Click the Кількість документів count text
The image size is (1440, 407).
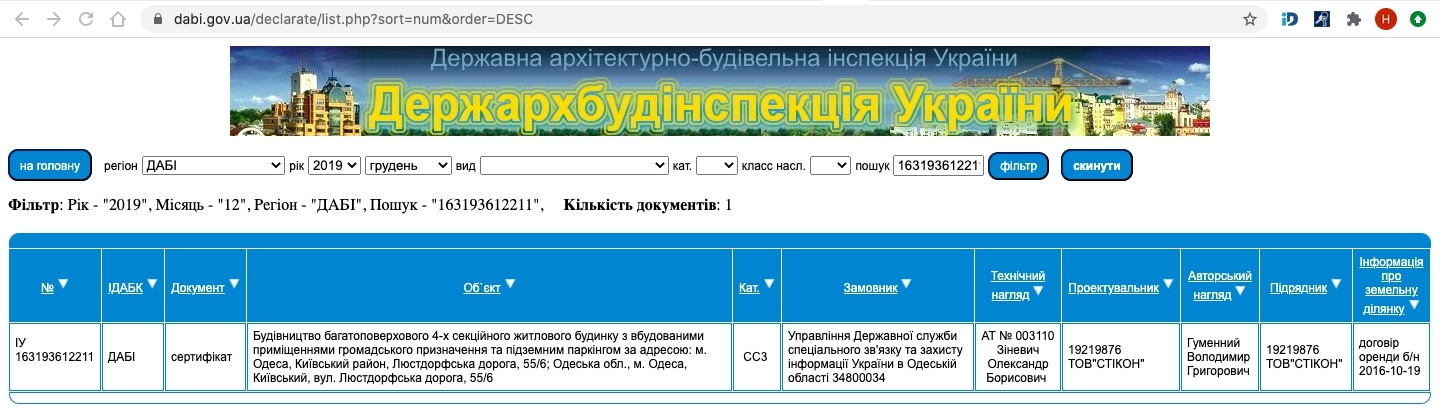click(648, 205)
